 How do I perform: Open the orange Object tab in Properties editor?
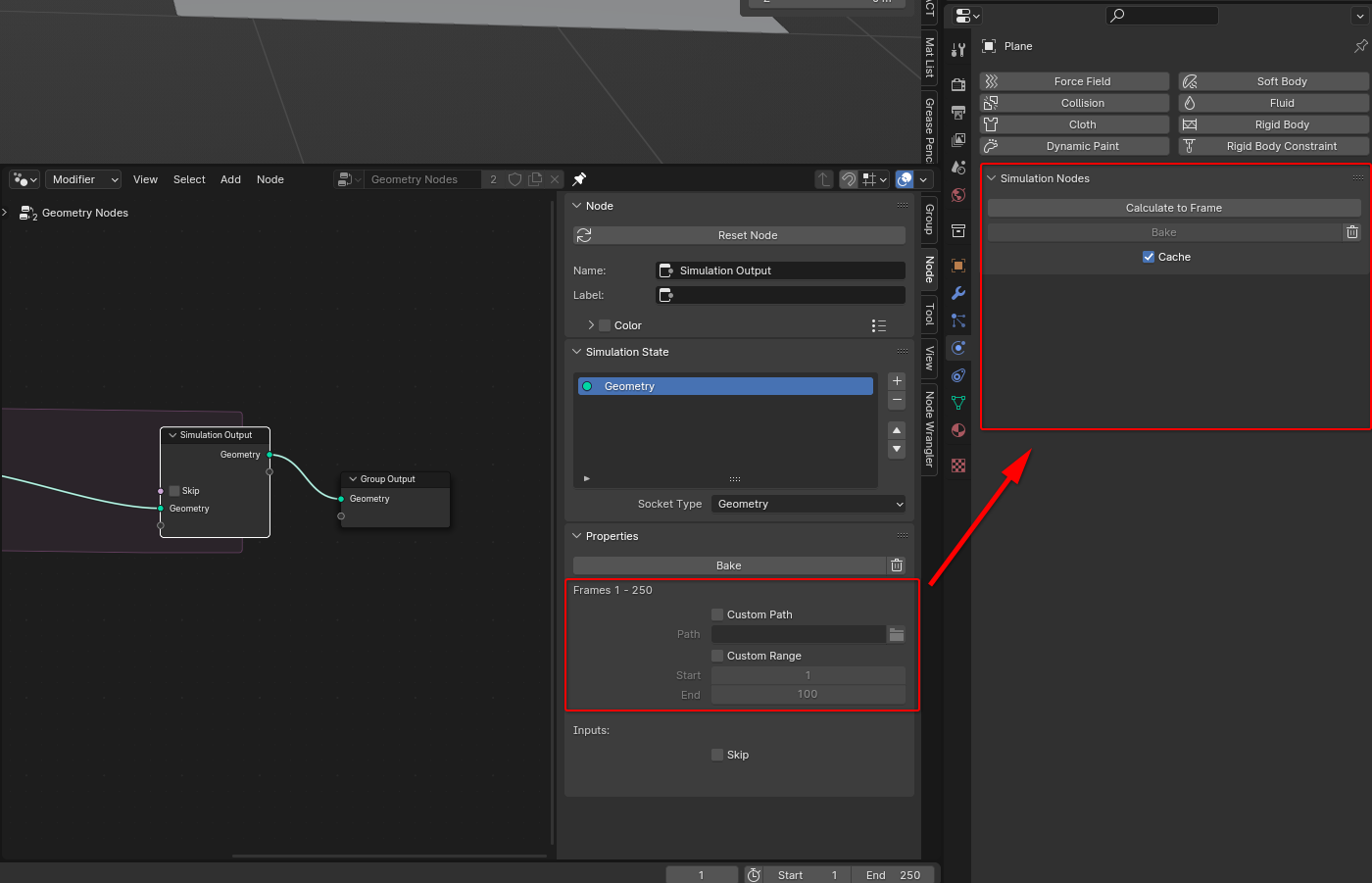958,266
